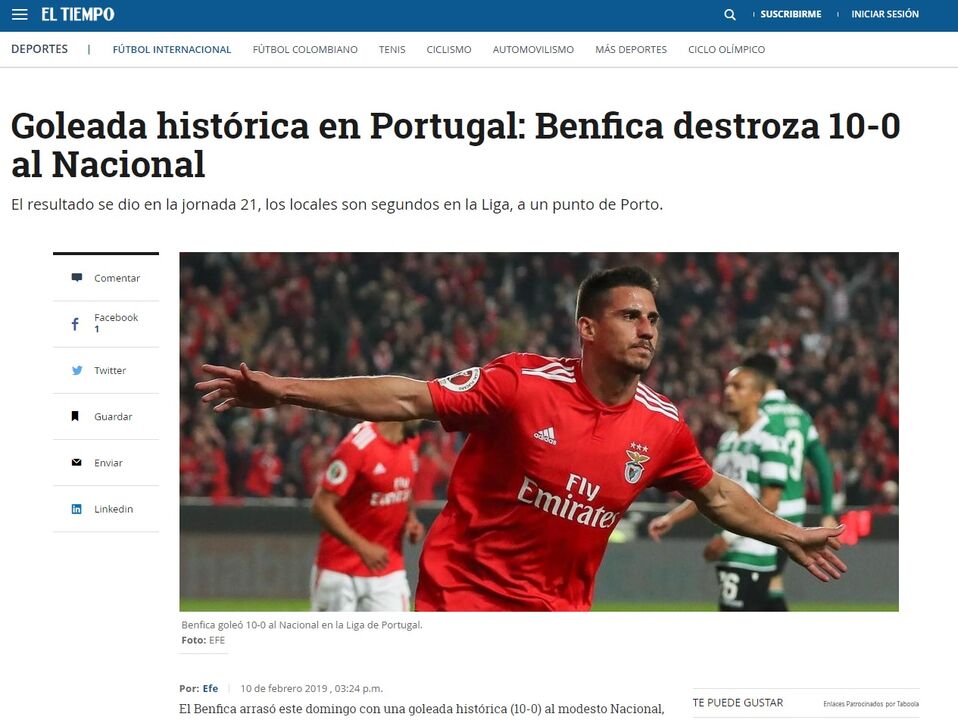Share via the Twitter bird icon
Viewport: 958px width, 720px height.
click(77, 370)
